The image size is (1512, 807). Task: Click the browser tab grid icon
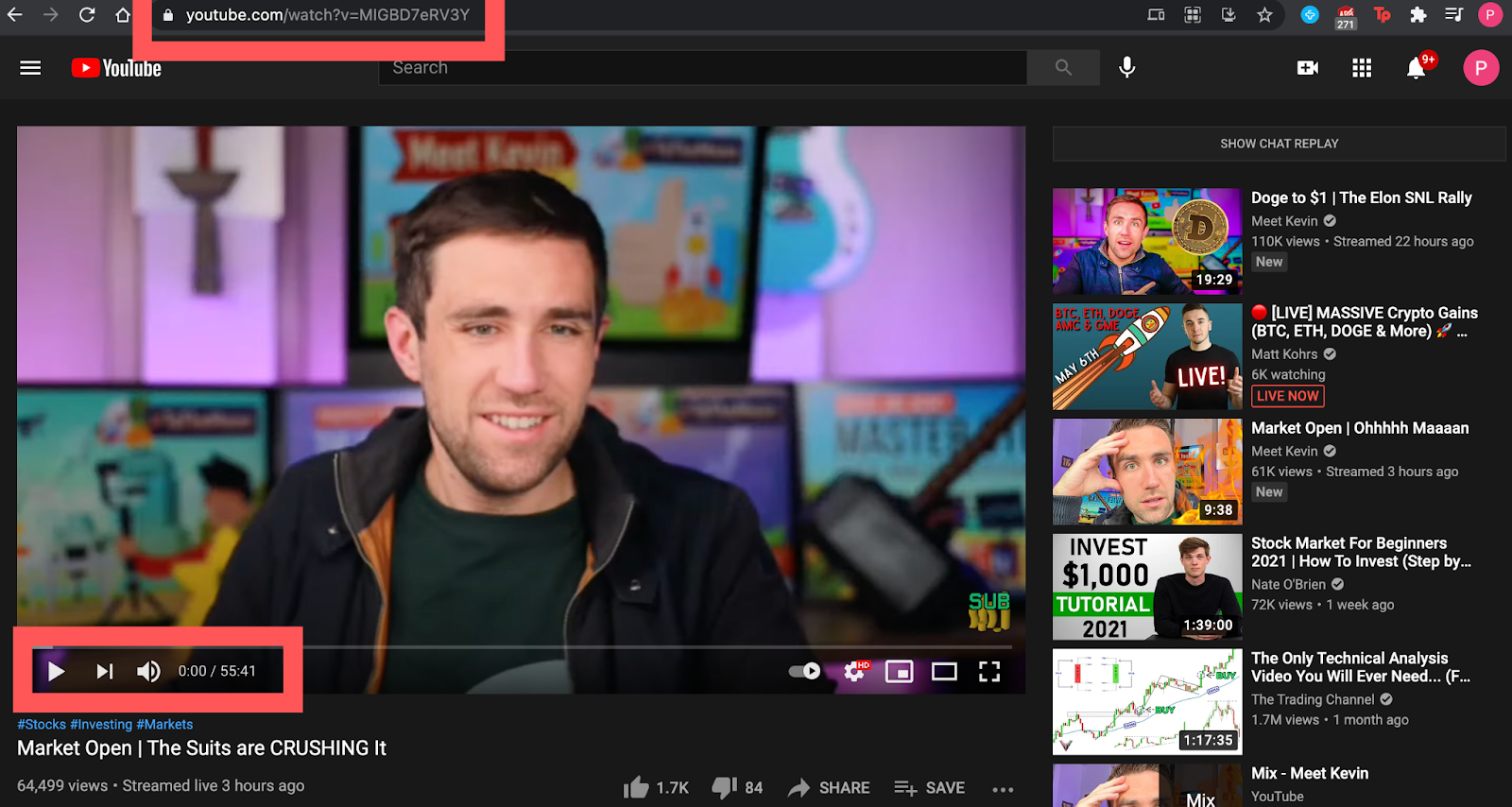1193,15
